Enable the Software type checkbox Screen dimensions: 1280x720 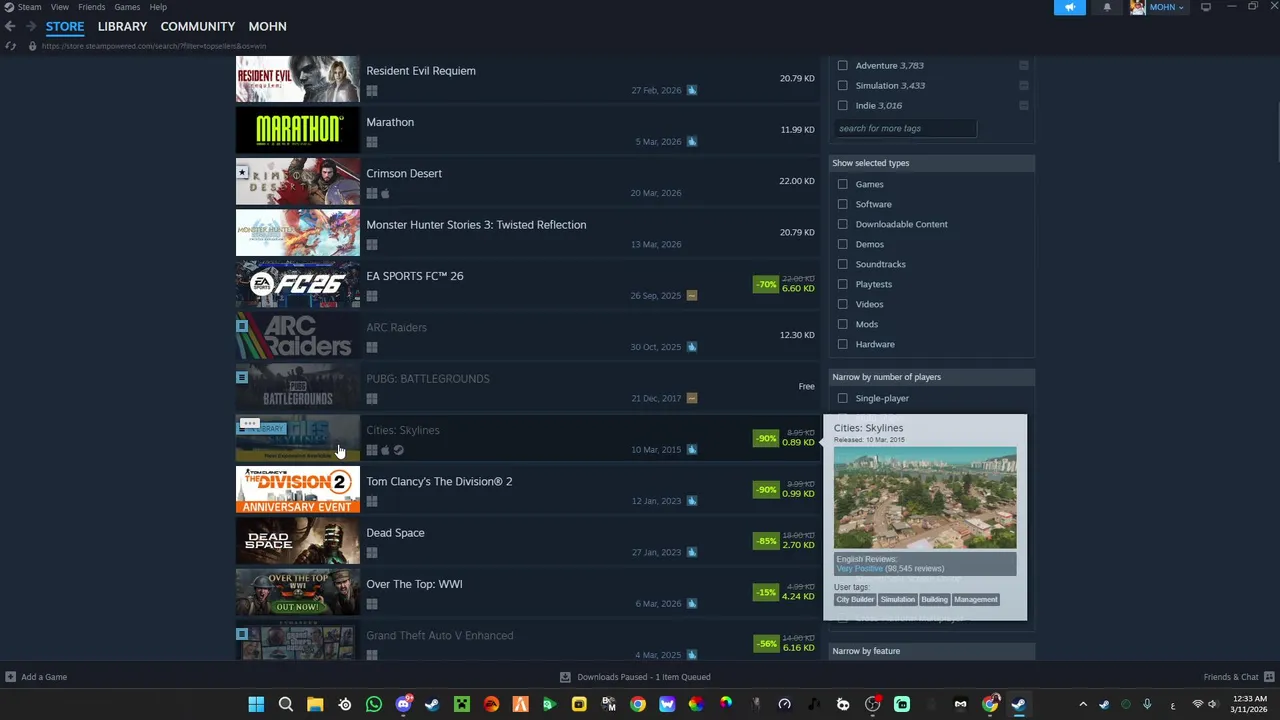point(842,204)
